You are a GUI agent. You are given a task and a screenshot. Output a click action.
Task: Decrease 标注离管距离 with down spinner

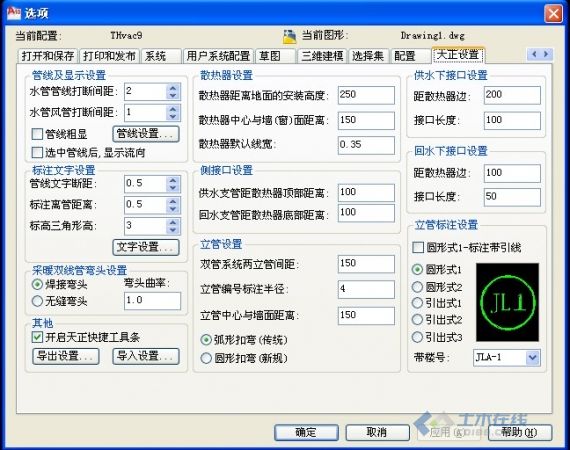click(x=173, y=209)
